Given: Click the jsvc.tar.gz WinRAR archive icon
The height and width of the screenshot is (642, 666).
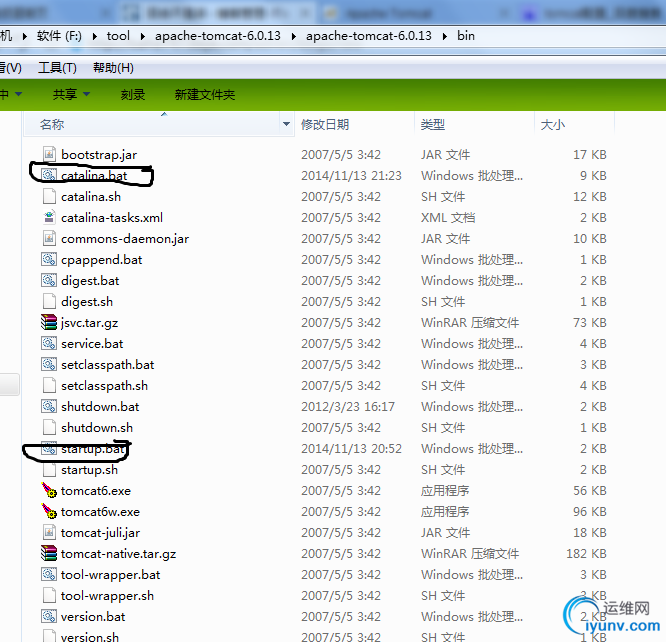Looking at the screenshot, I should coord(49,322).
